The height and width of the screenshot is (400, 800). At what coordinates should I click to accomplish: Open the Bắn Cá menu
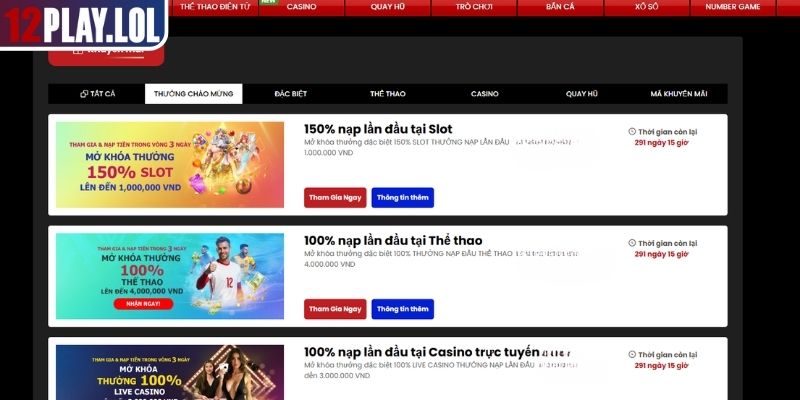coord(560,7)
